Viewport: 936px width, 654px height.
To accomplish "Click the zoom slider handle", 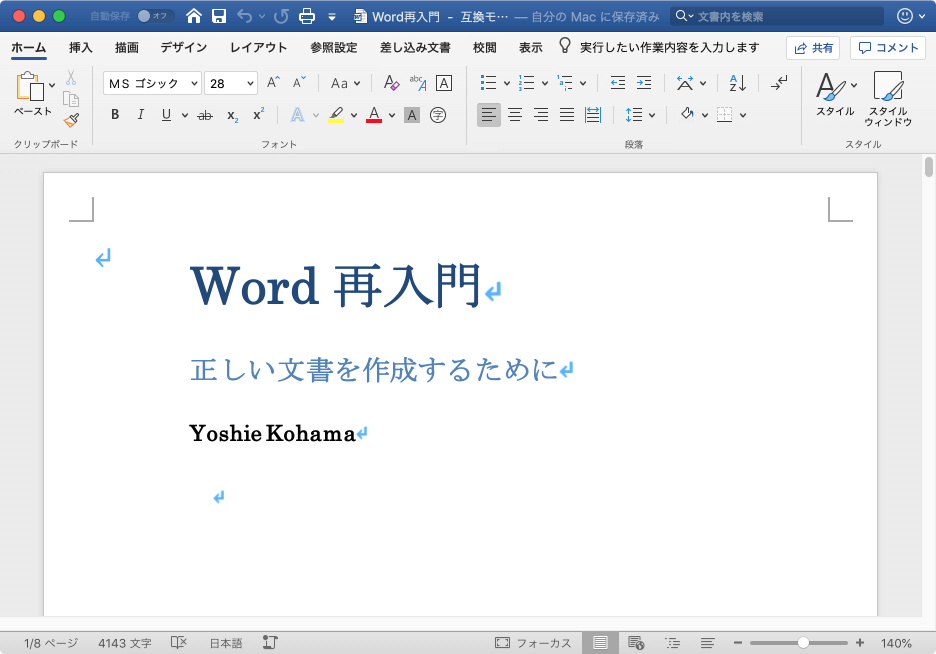I will (x=803, y=643).
